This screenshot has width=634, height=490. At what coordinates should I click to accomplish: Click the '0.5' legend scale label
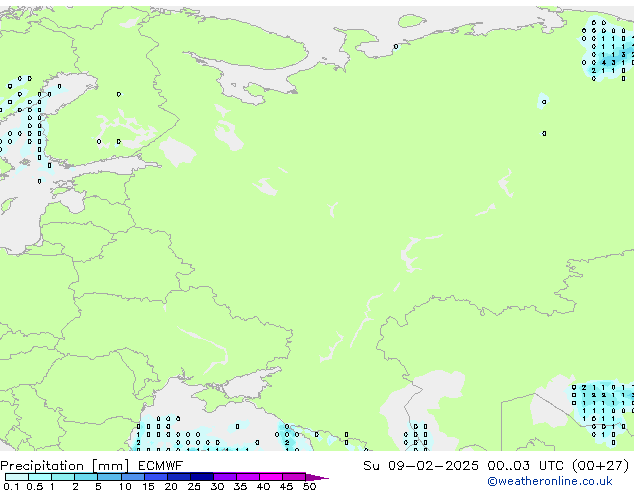[34, 486]
